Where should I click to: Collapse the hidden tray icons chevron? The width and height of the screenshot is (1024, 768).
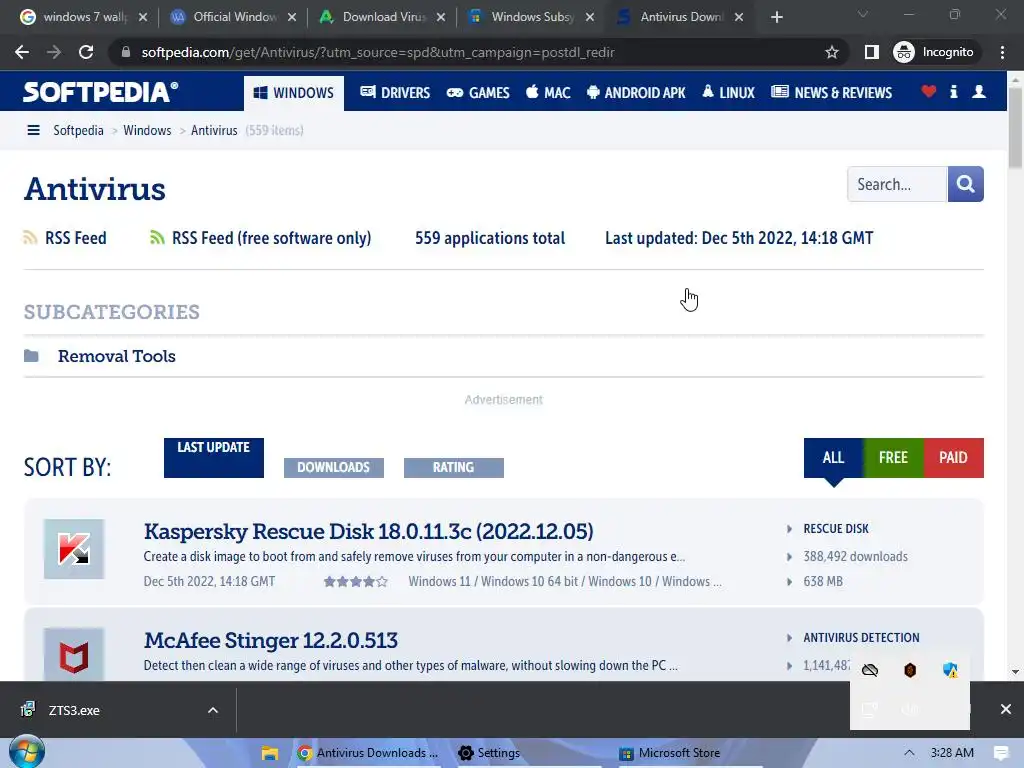[909, 753]
